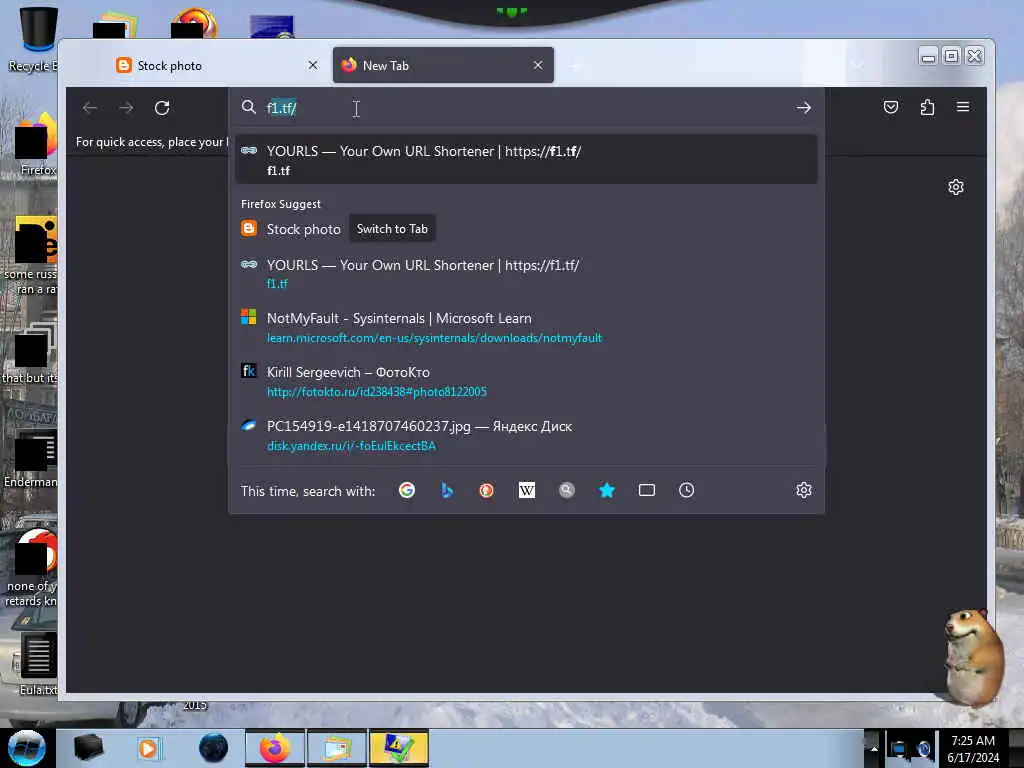Close the New Tab tab

point(538,65)
